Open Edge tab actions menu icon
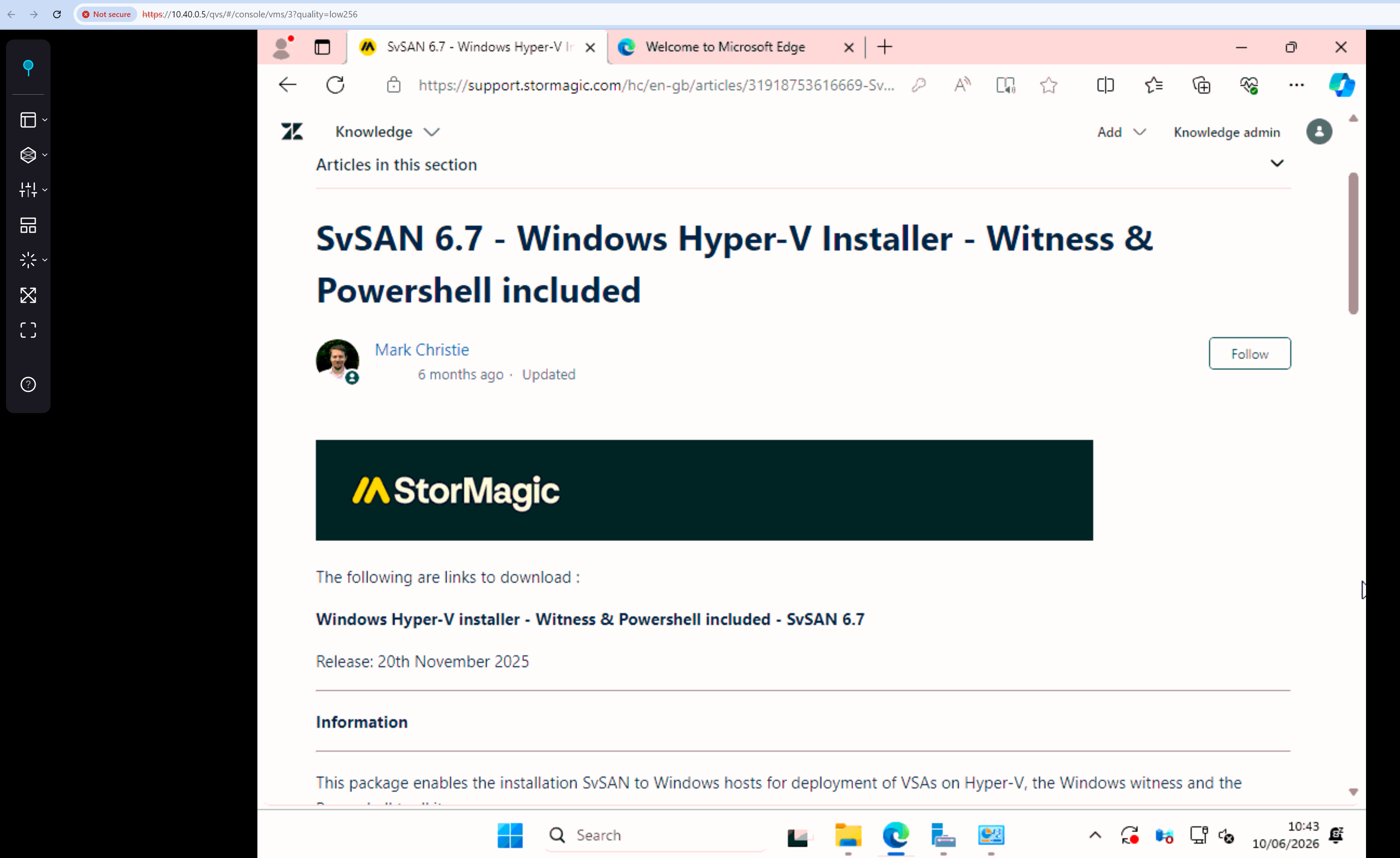This screenshot has width=1400, height=858. (322, 47)
